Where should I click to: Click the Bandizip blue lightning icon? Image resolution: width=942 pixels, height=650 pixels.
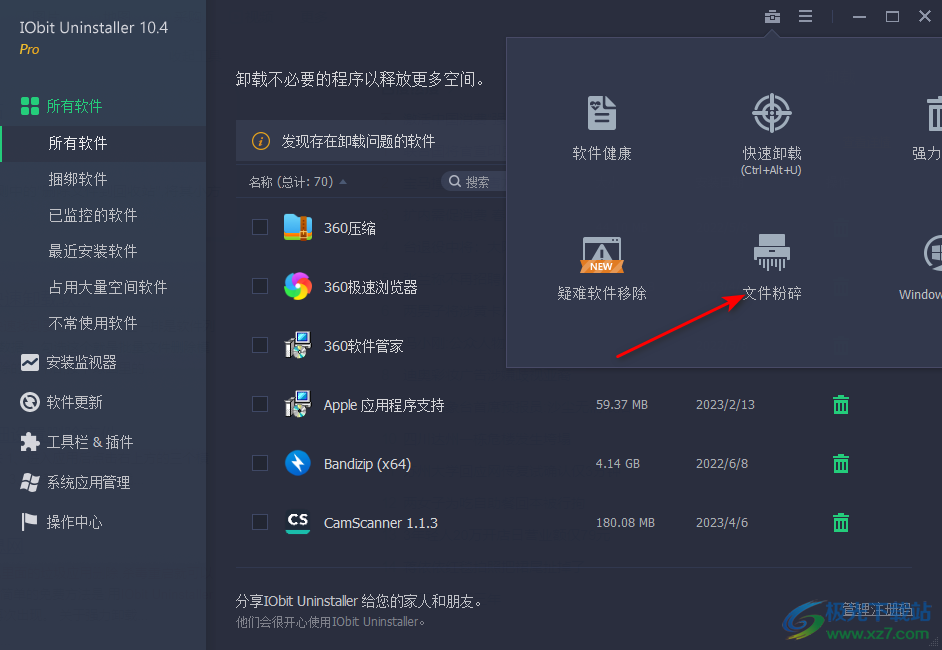coord(297,463)
